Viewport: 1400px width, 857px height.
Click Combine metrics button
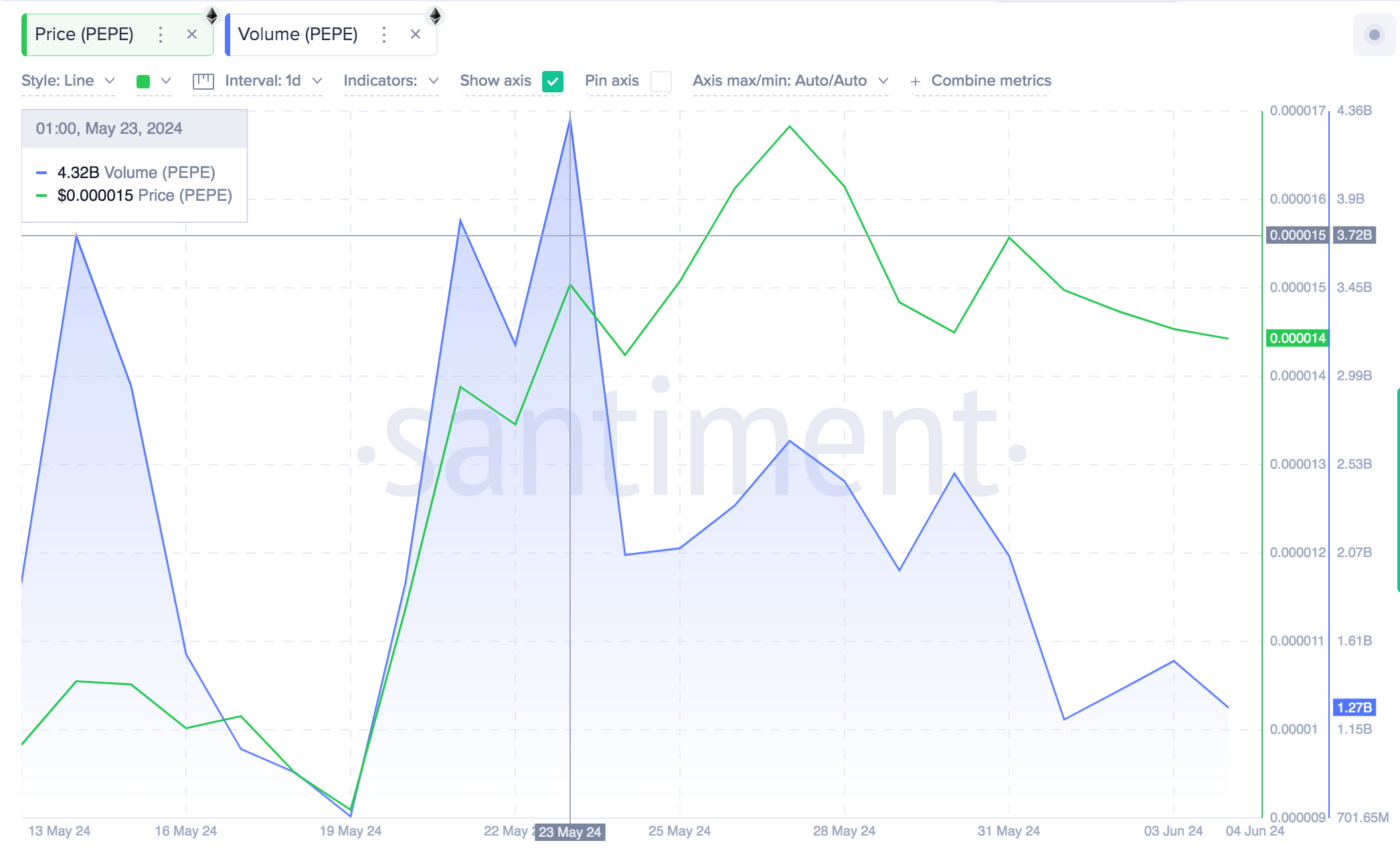[x=981, y=80]
